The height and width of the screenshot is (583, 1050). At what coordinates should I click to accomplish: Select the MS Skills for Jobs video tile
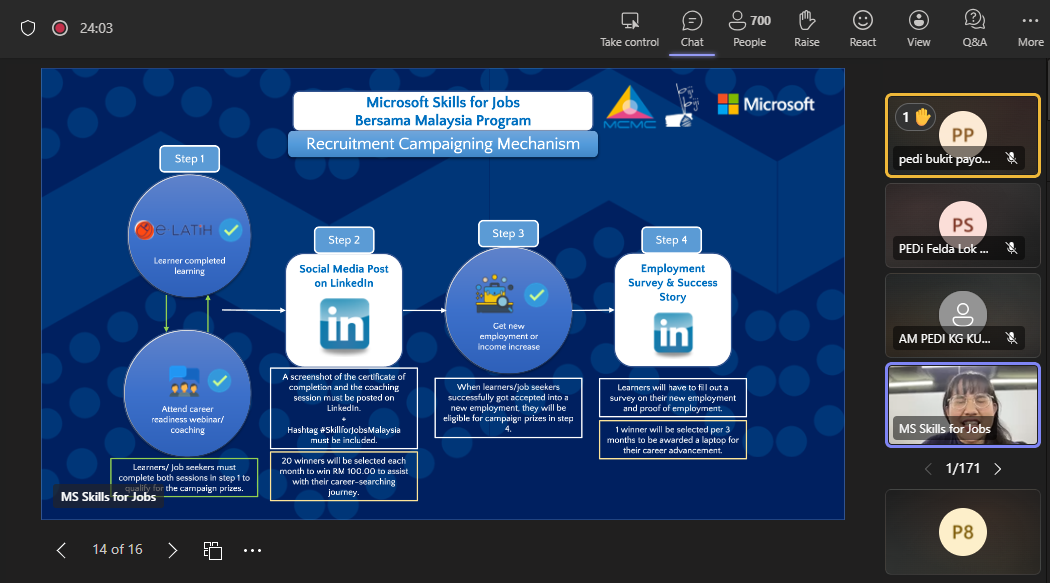point(963,404)
